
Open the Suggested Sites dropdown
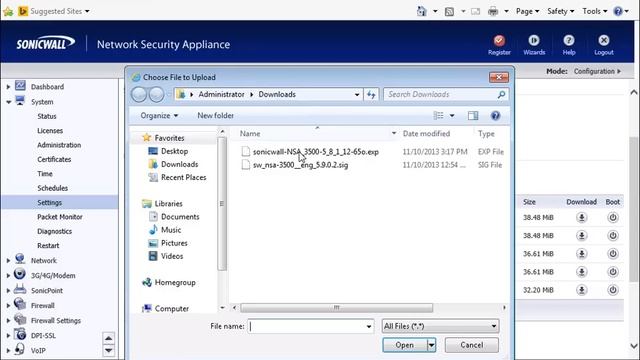click(x=60, y=11)
